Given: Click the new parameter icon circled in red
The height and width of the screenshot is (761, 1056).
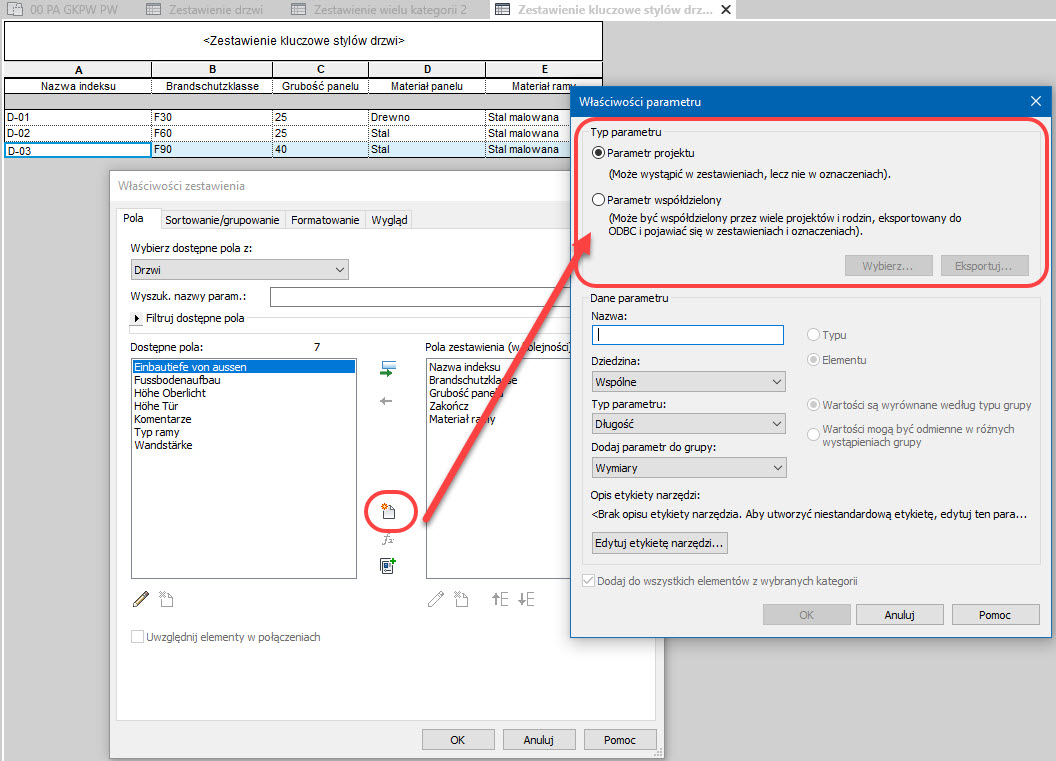Looking at the screenshot, I should [389, 512].
